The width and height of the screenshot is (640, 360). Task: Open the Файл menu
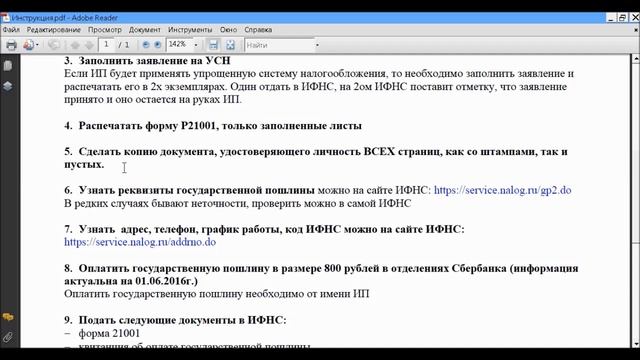coord(11,30)
